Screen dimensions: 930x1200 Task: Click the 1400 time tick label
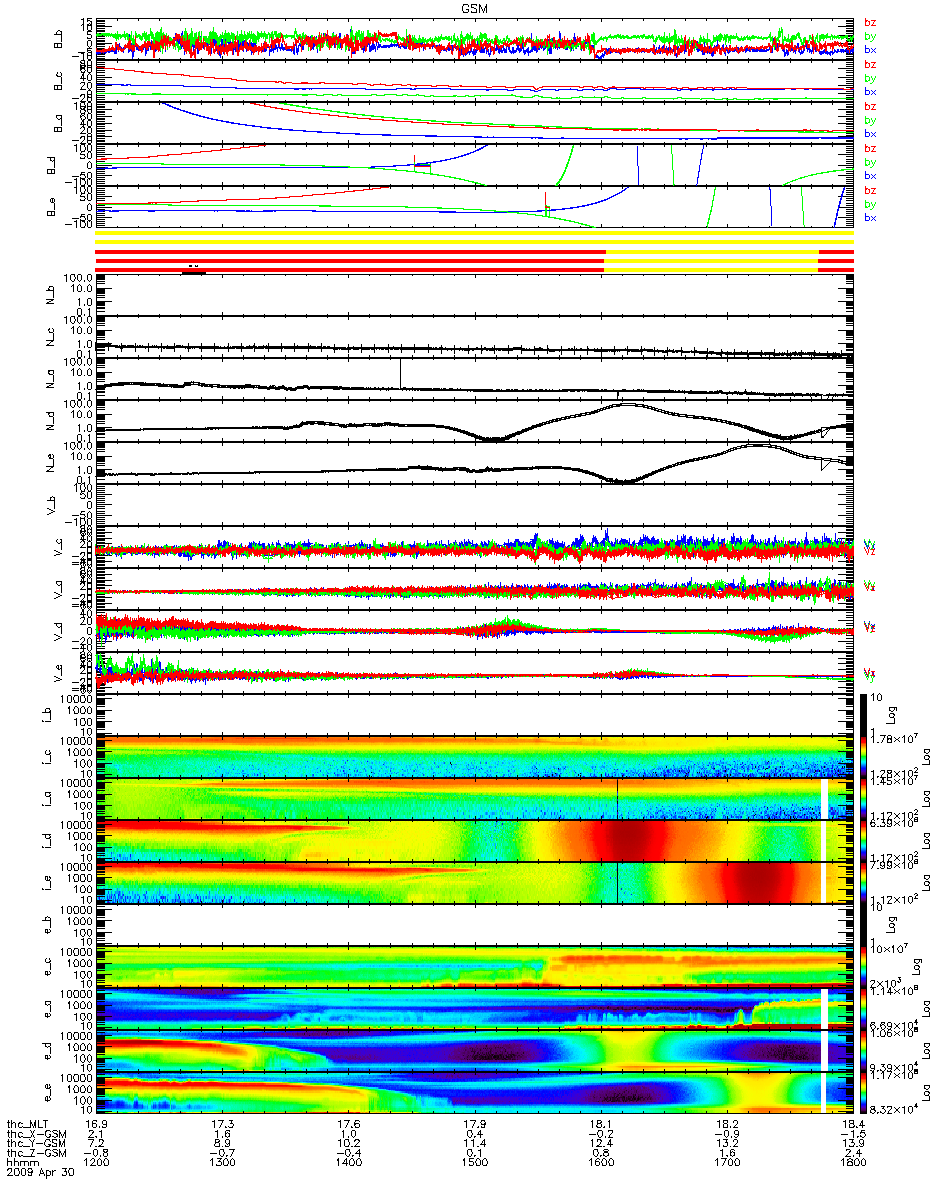coord(348,1164)
